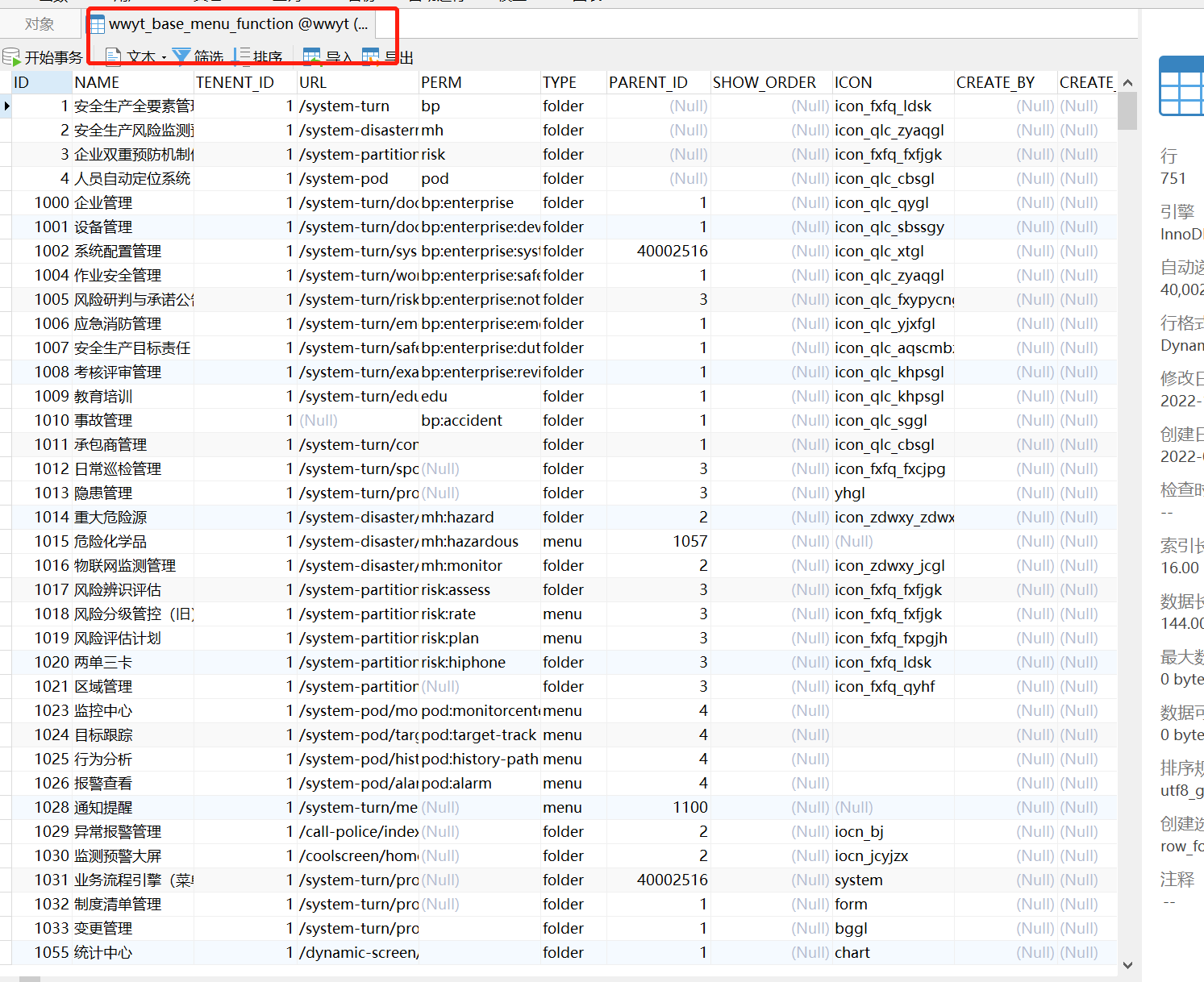This screenshot has height=982, width=1204.
Task: Click the table icon in the info panel
Action: point(1181,86)
